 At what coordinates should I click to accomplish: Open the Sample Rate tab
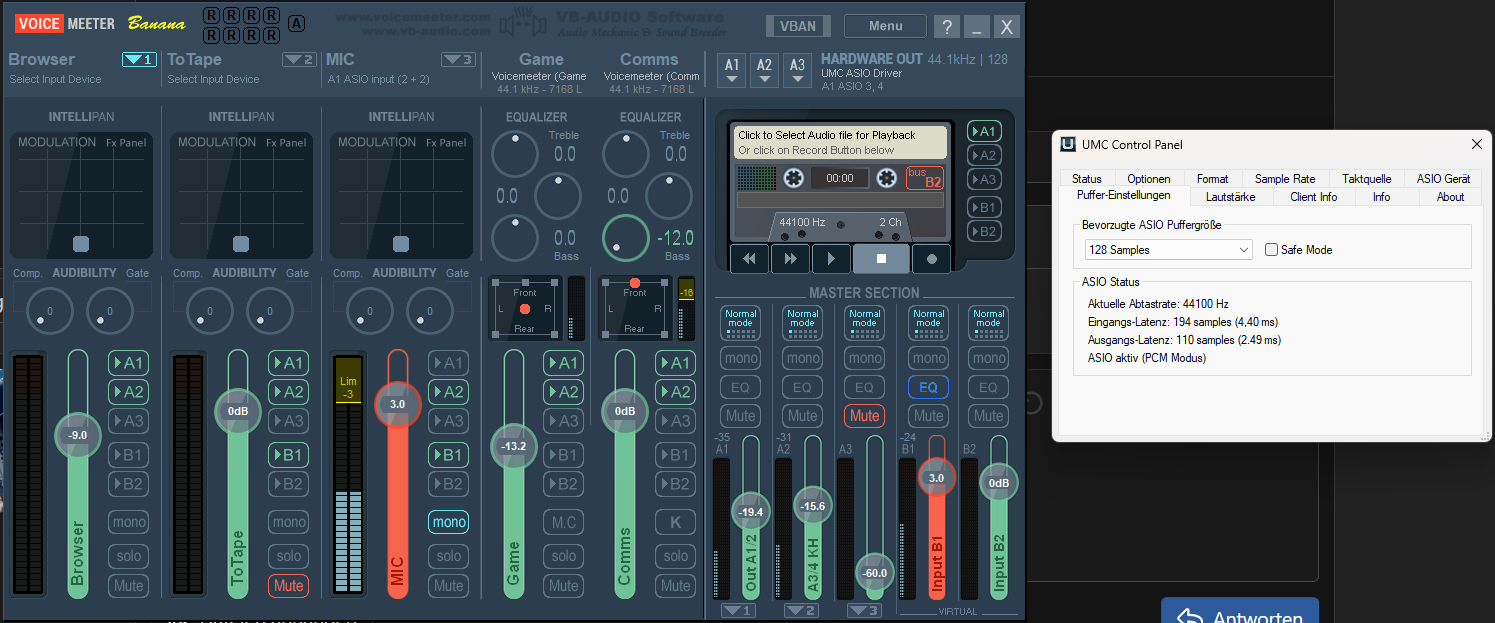coord(1285,179)
